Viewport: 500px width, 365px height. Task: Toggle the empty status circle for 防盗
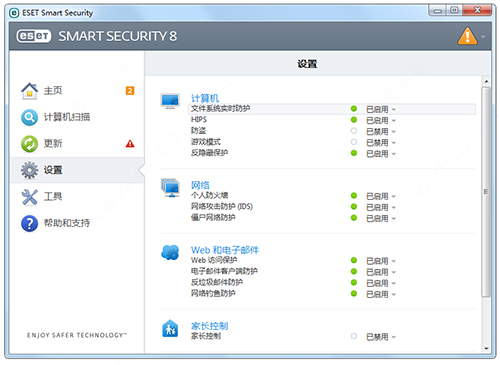click(x=354, y=131)
